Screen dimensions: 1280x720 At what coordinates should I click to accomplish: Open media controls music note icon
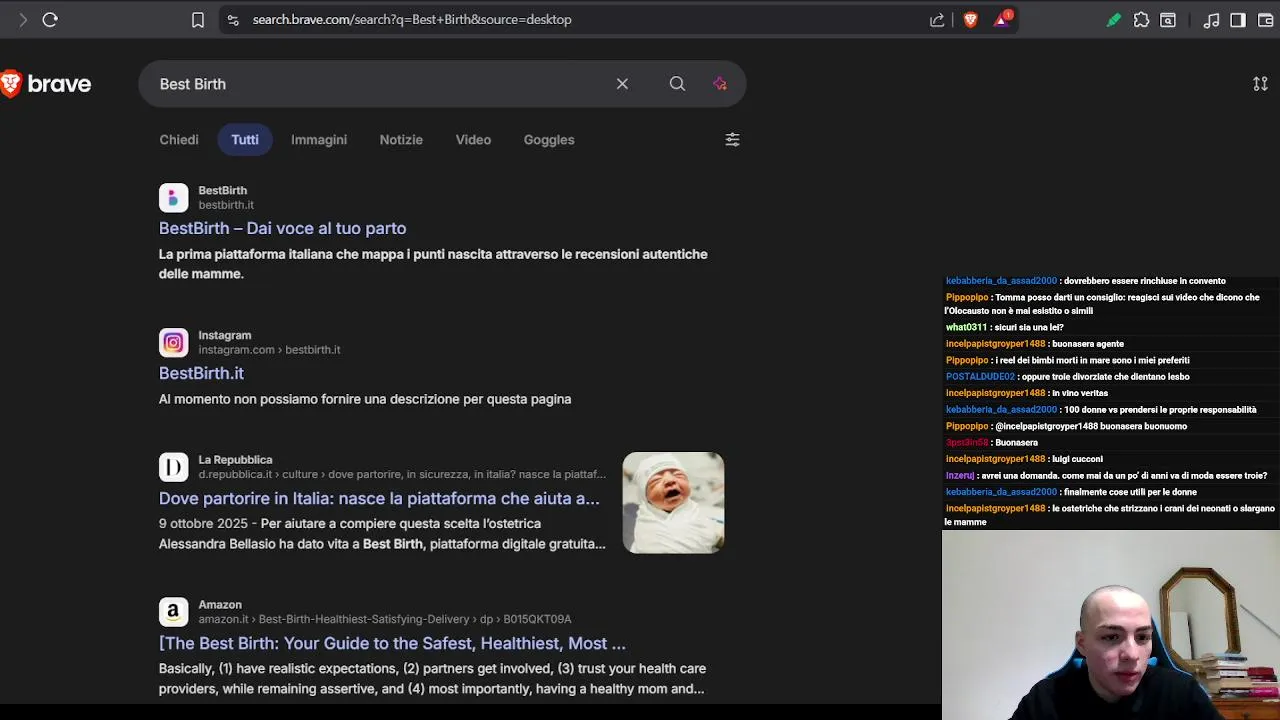click(1211, 19)
